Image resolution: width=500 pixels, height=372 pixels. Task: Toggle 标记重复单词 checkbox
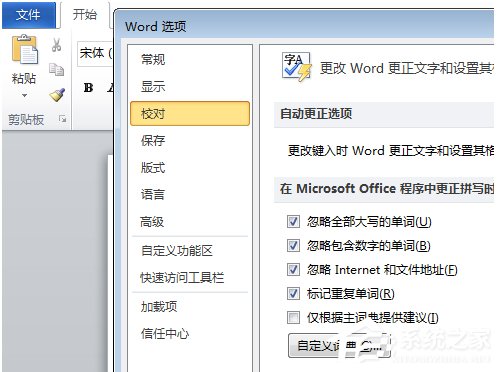point(293,293)
